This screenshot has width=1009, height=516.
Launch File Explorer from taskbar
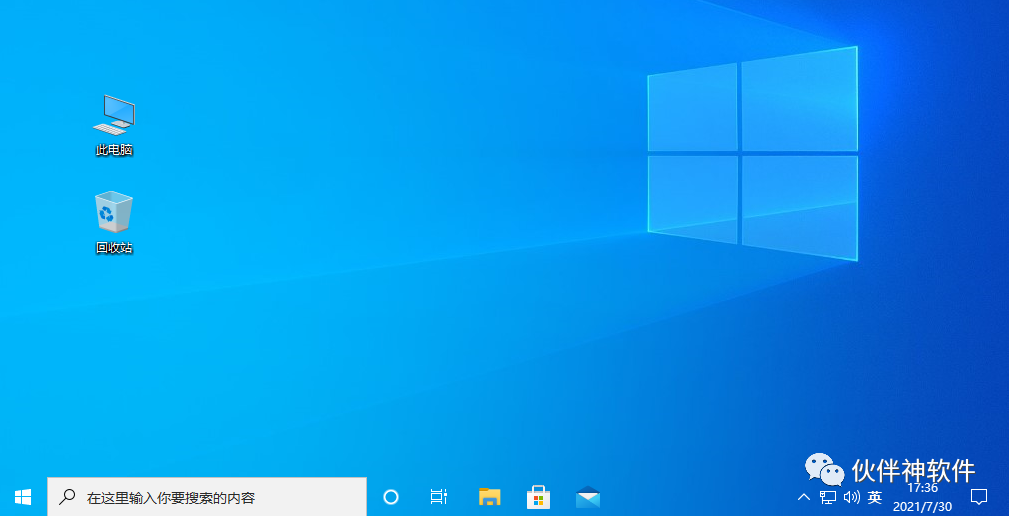490,497
